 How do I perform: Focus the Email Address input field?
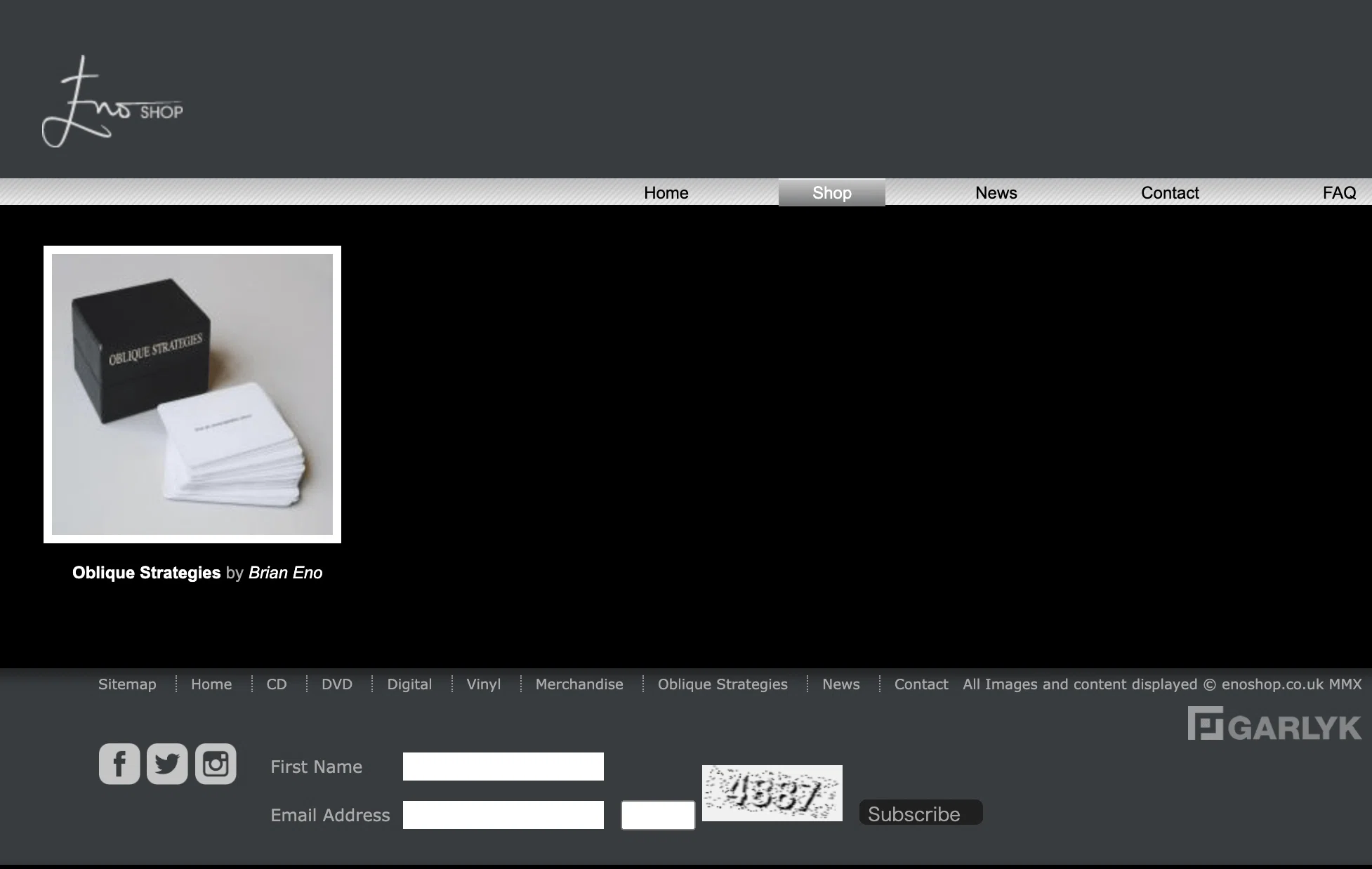click(x=503, y=815)
